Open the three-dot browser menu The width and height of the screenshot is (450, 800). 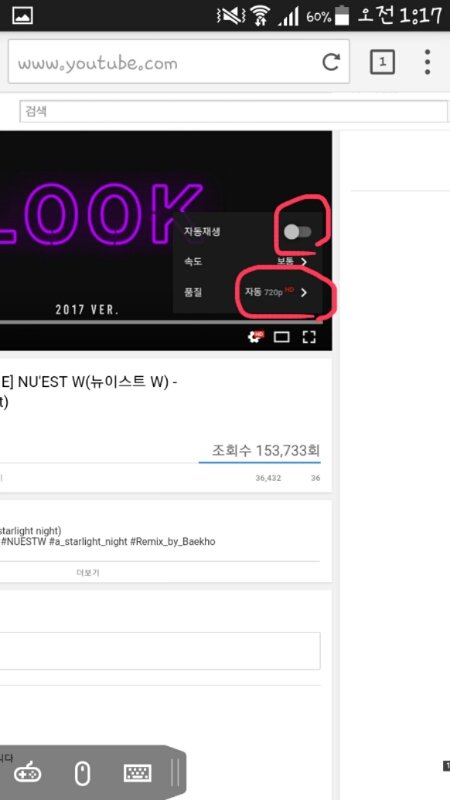427,62
